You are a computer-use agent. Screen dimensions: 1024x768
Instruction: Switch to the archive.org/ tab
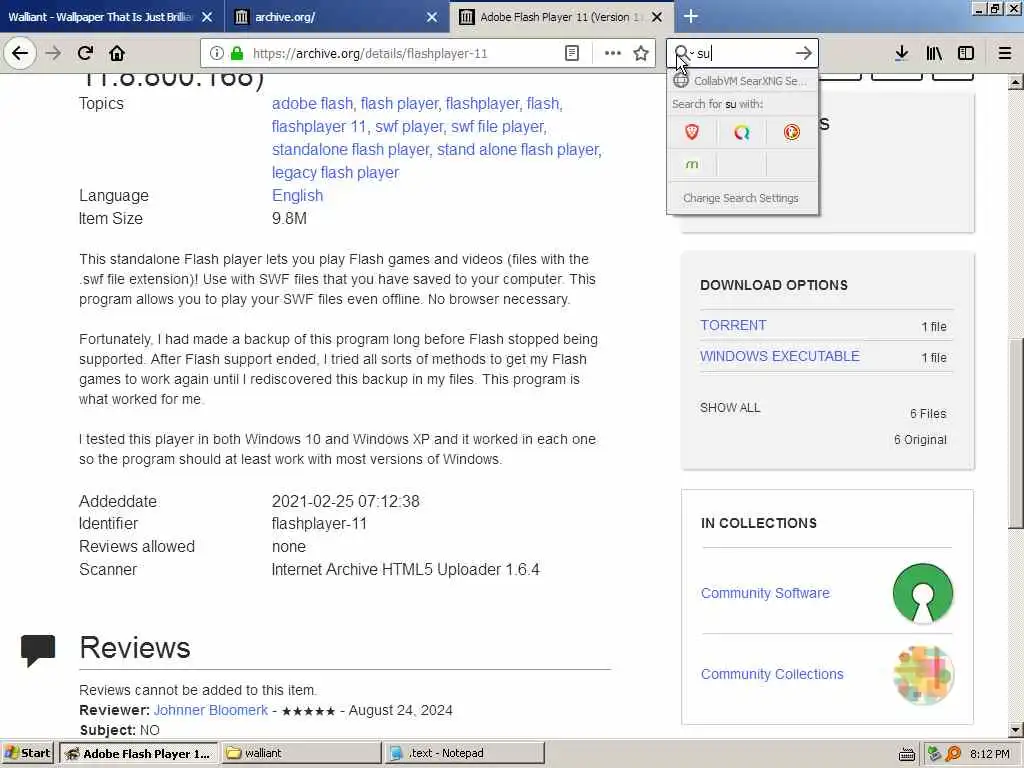pyautogui.click(x=327, y=17)
